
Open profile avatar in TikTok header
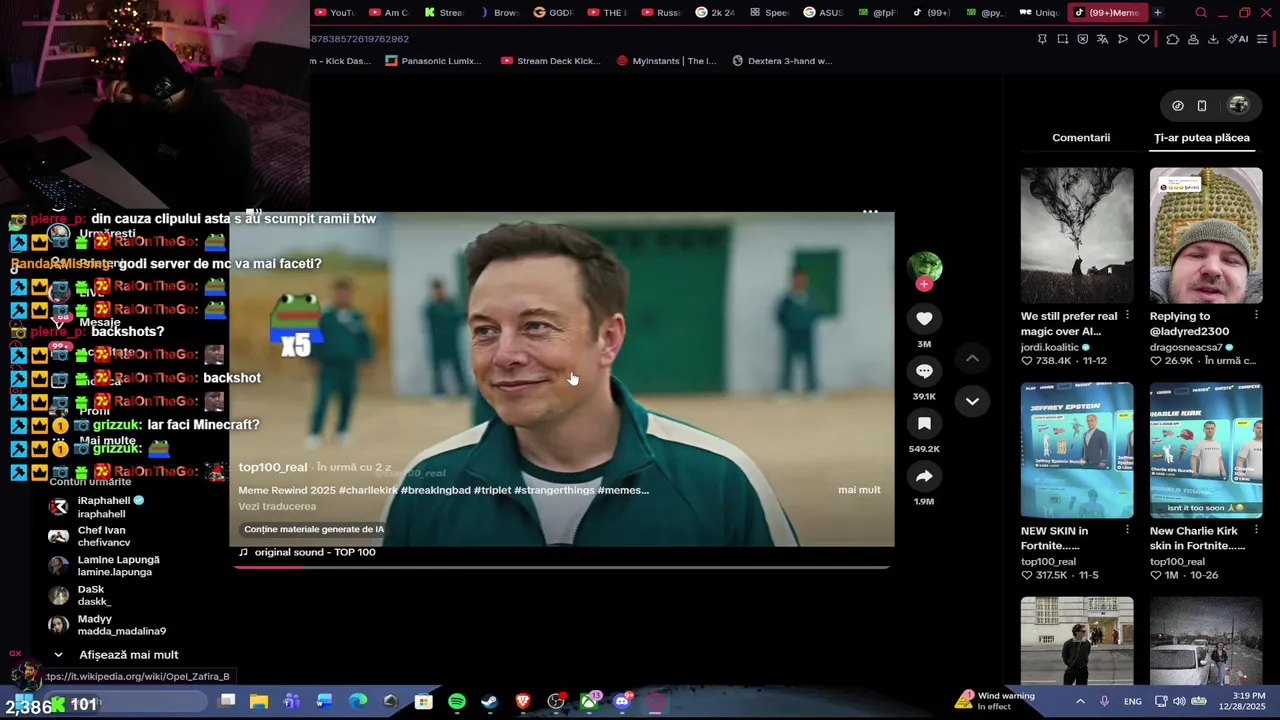(1238, 105)
